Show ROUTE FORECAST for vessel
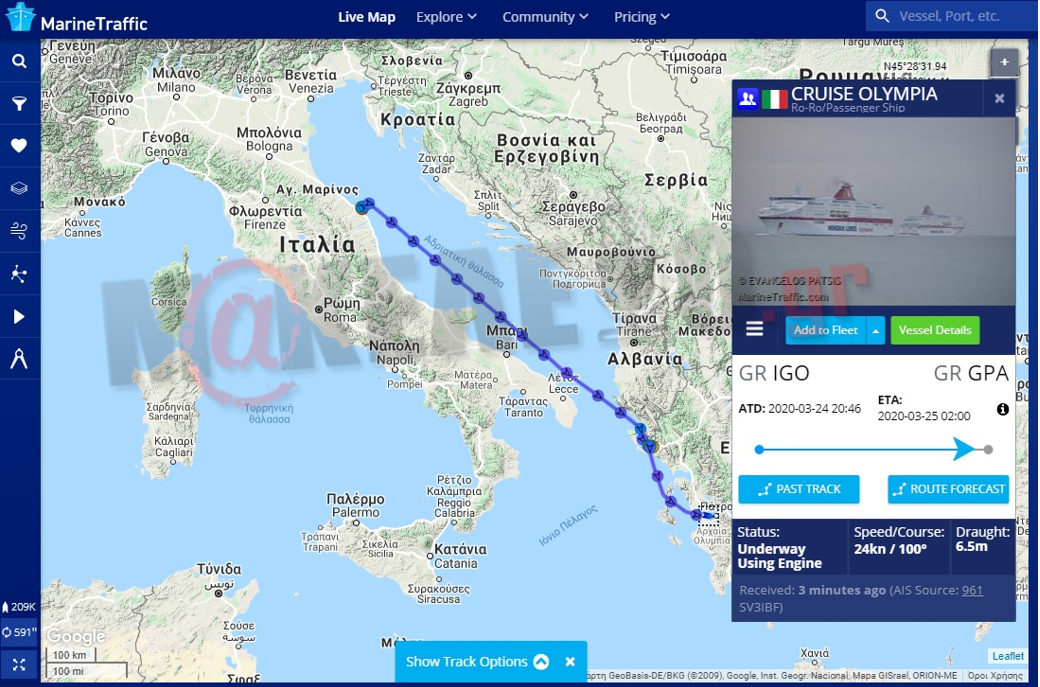The height and width of the screenshot is (687, 1040). [948, 489]
